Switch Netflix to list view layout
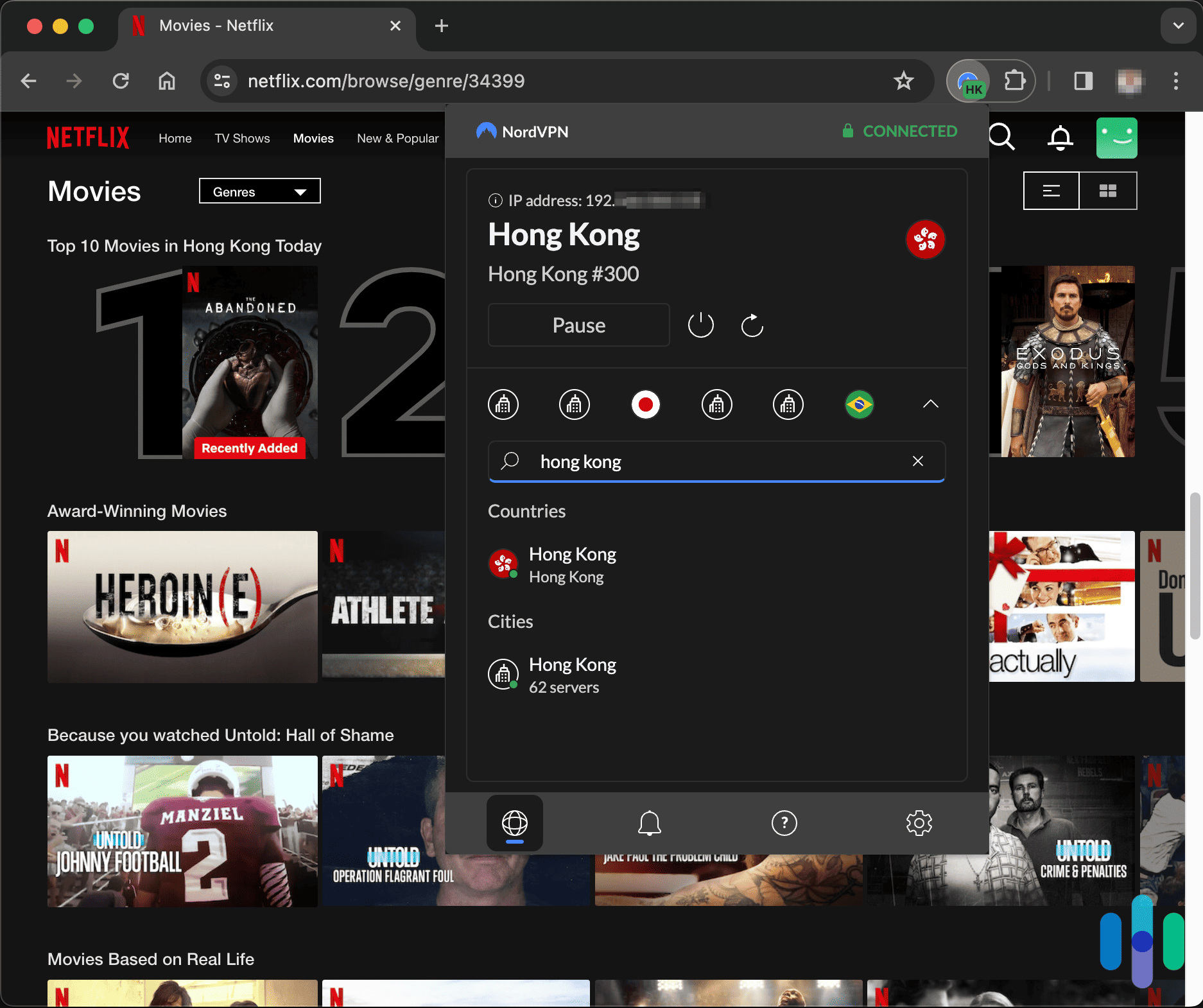1203x1008 pixels. click(x=1051, y=190)
